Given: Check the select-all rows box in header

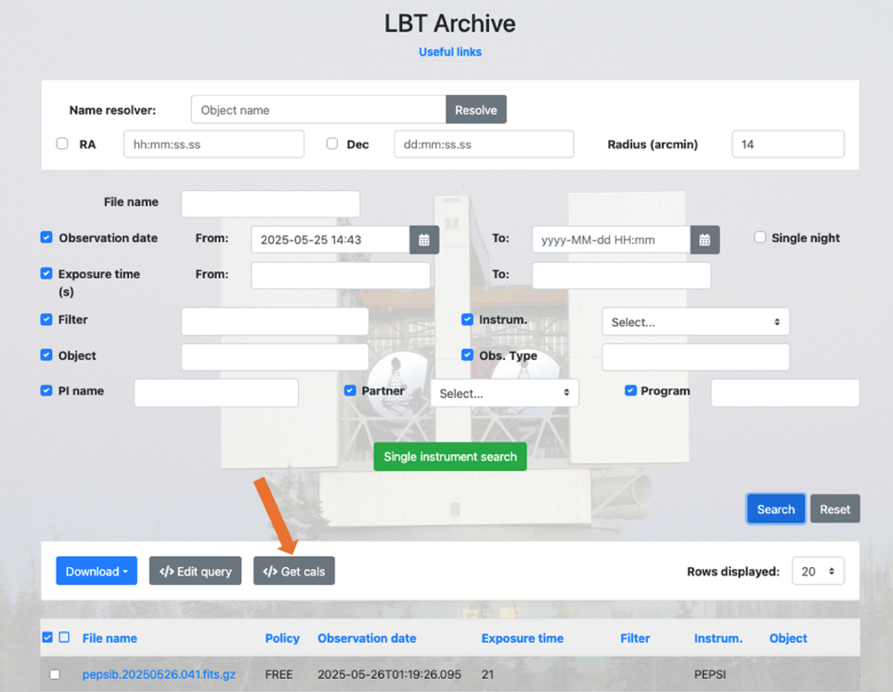Looking at the screenshot, I should click(47, 638).
